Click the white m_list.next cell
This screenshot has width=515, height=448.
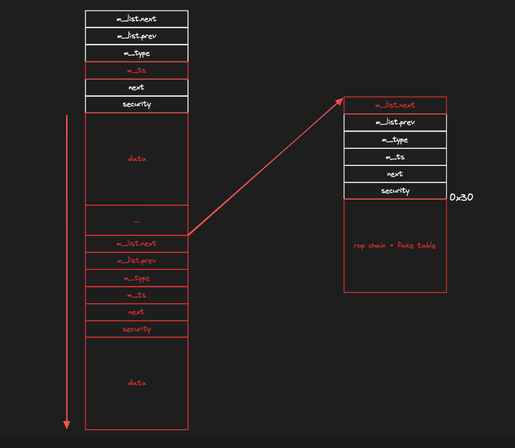tap(137, 19)
